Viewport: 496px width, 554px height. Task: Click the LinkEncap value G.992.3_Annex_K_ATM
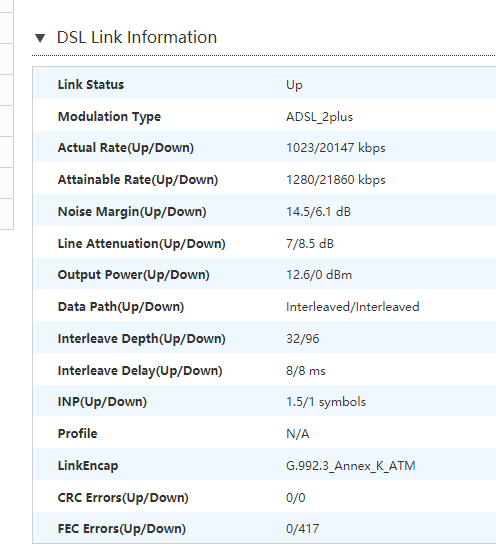point(350,466)
